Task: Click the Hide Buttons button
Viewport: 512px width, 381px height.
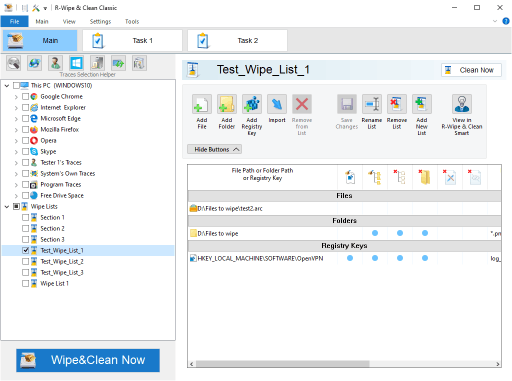Action: point(214,149)
